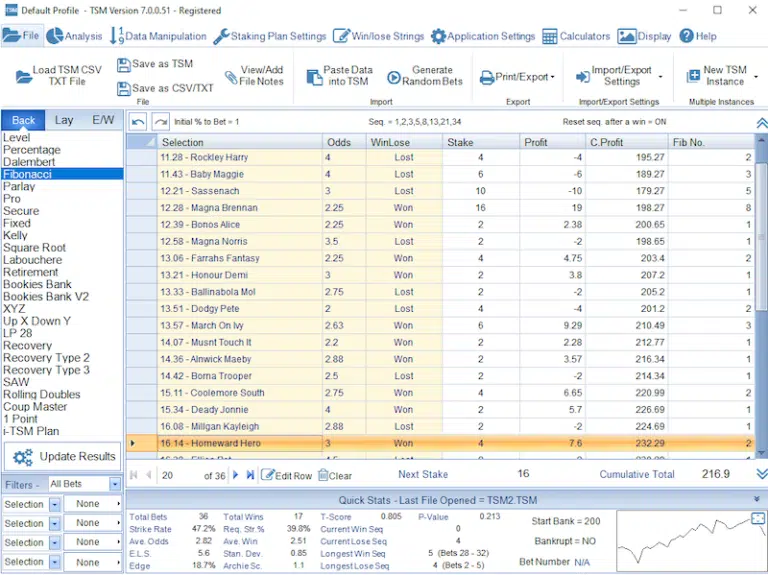
Task: Open Import/Export Settings dropdown arrow
Action: coord(660,77)
